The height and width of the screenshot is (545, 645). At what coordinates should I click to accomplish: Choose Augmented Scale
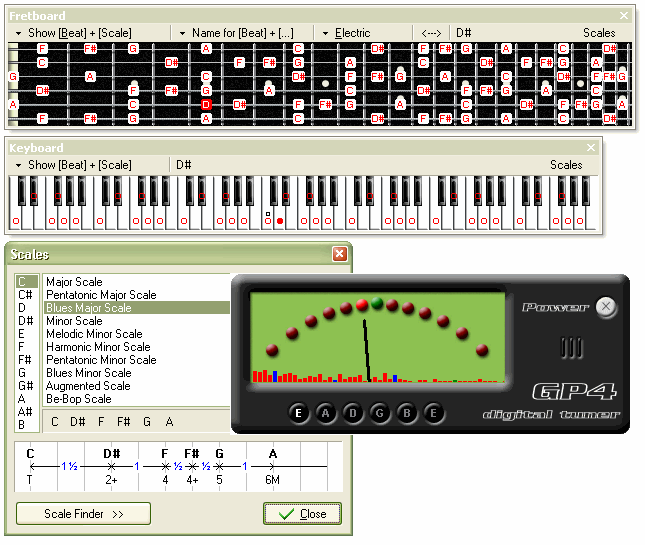pos(137,386)
